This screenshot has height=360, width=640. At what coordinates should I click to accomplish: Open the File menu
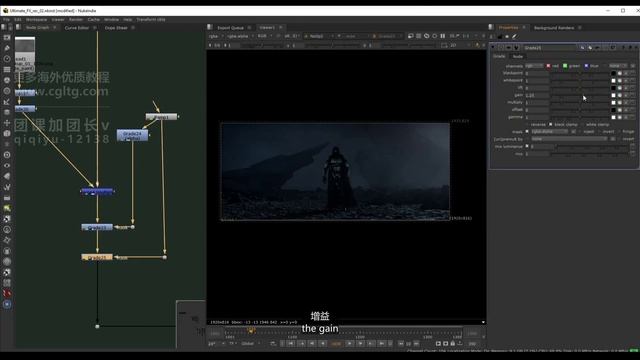tap(6, 19)
